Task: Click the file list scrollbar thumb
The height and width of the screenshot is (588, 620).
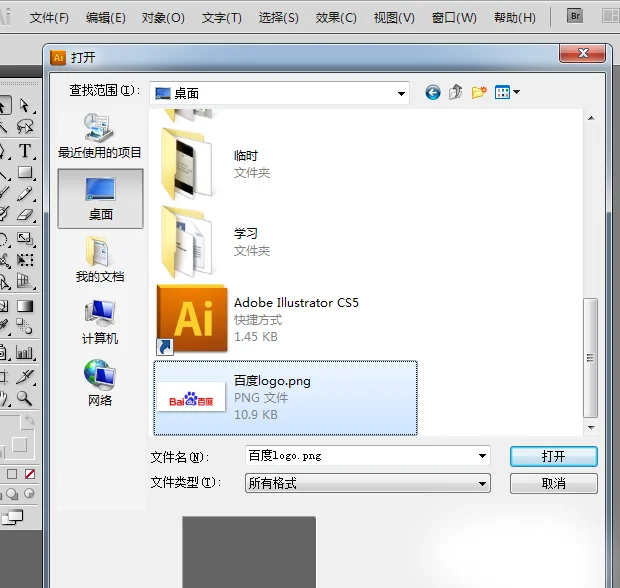Action: [591, 357]
